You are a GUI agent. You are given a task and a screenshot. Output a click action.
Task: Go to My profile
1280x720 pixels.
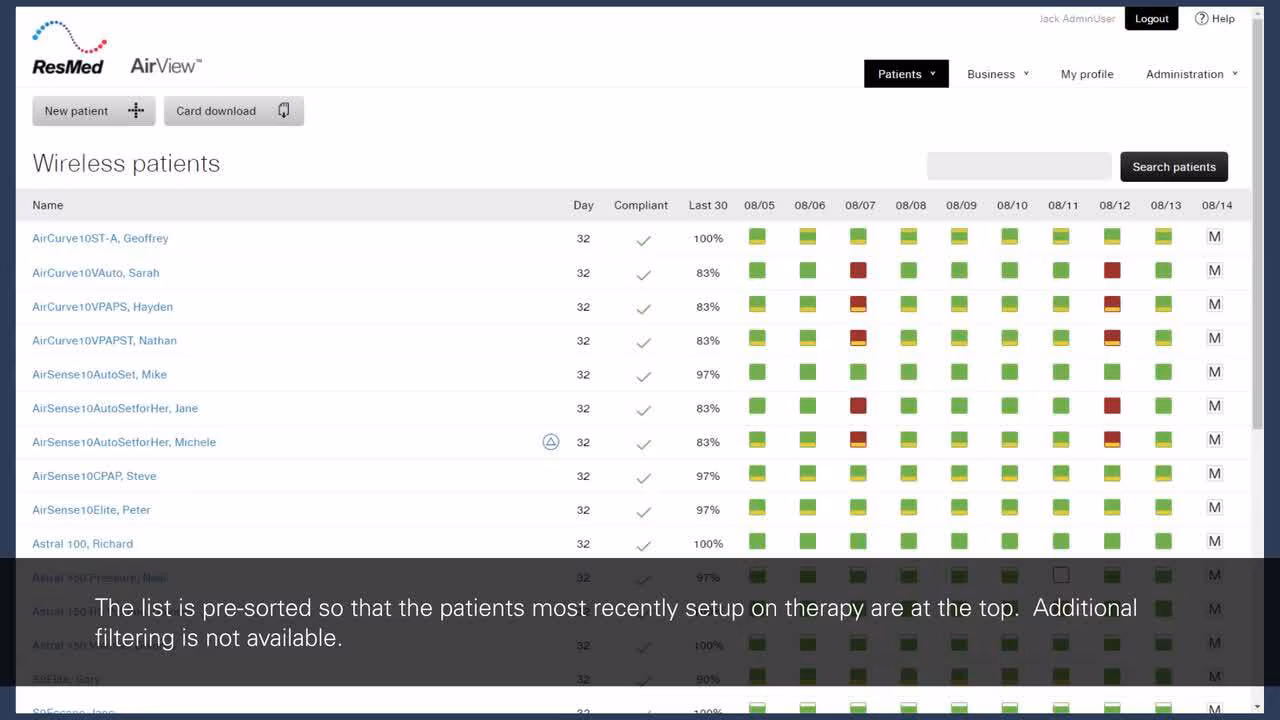point(1087,74)
